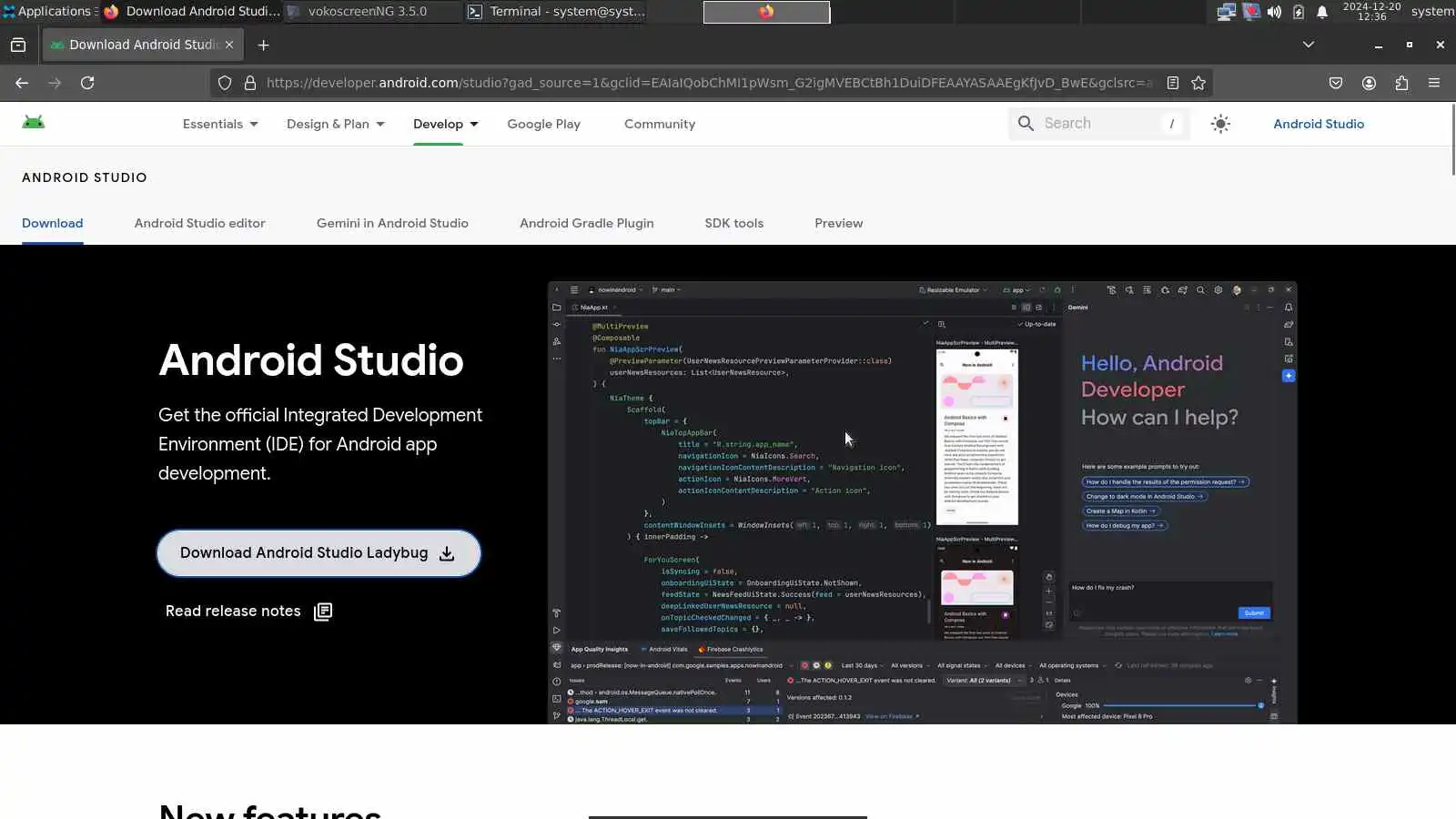Show site security lock information

coord(250,83)
